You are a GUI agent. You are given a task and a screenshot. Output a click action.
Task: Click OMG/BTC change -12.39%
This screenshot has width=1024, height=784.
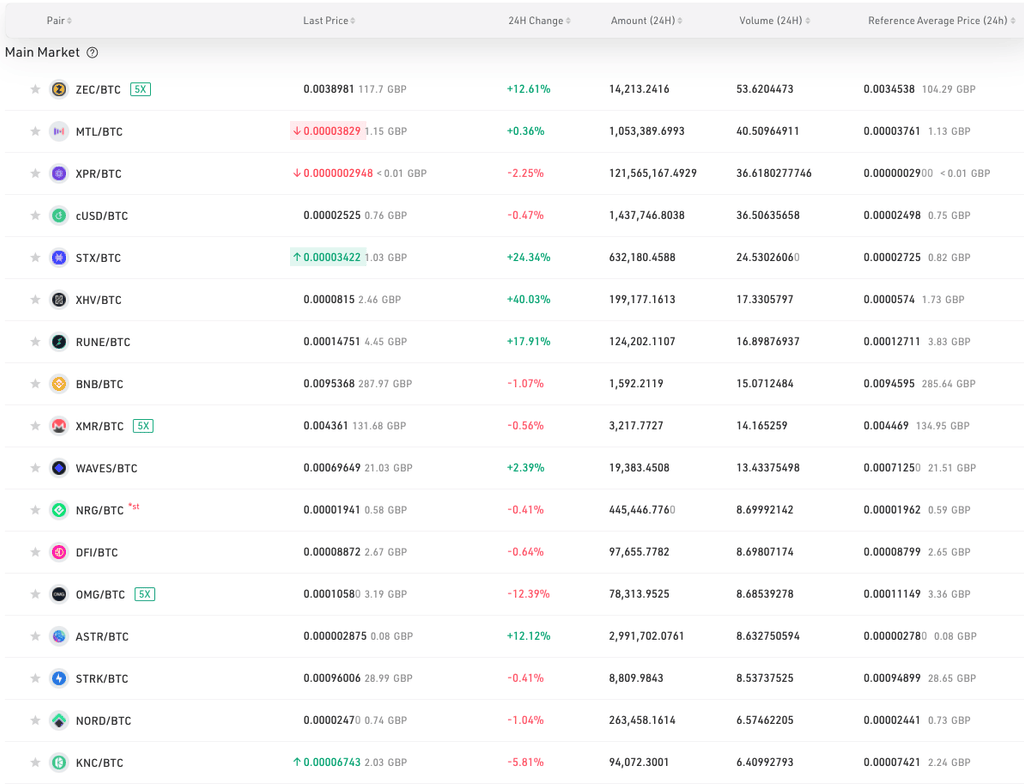click(x=528, y=595)
